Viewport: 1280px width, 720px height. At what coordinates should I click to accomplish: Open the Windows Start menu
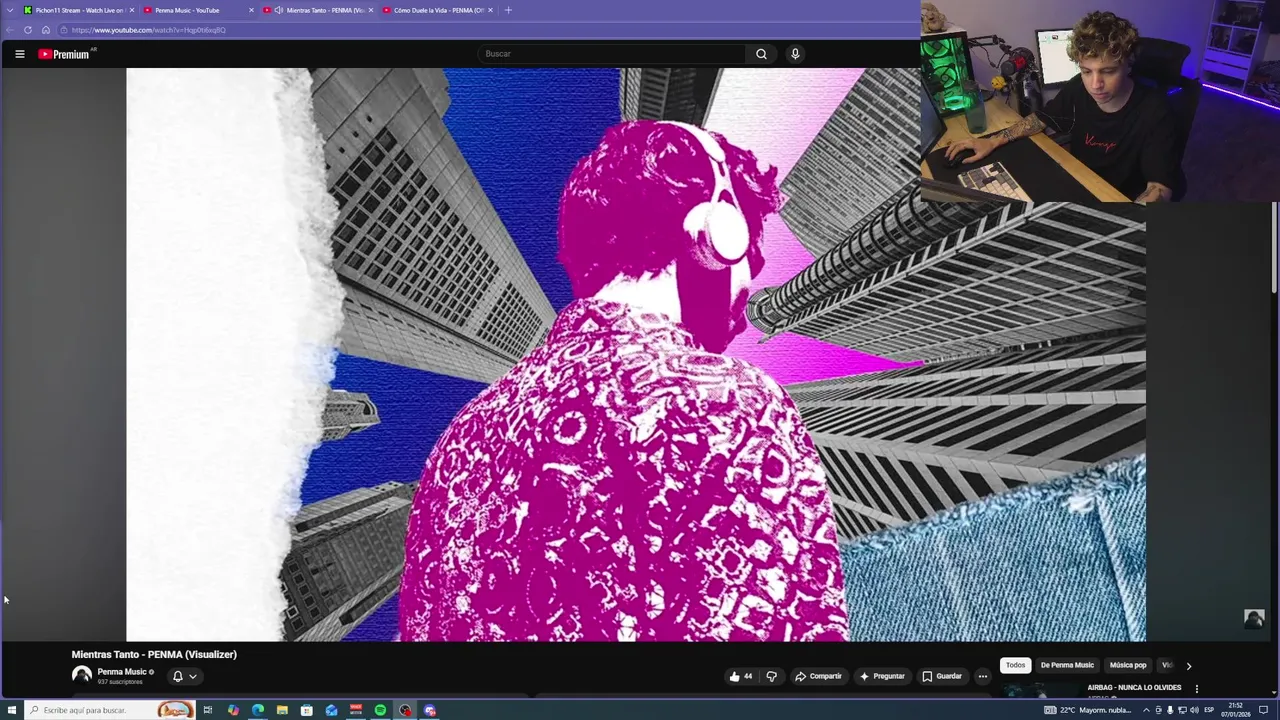click(x=11, y=710)
